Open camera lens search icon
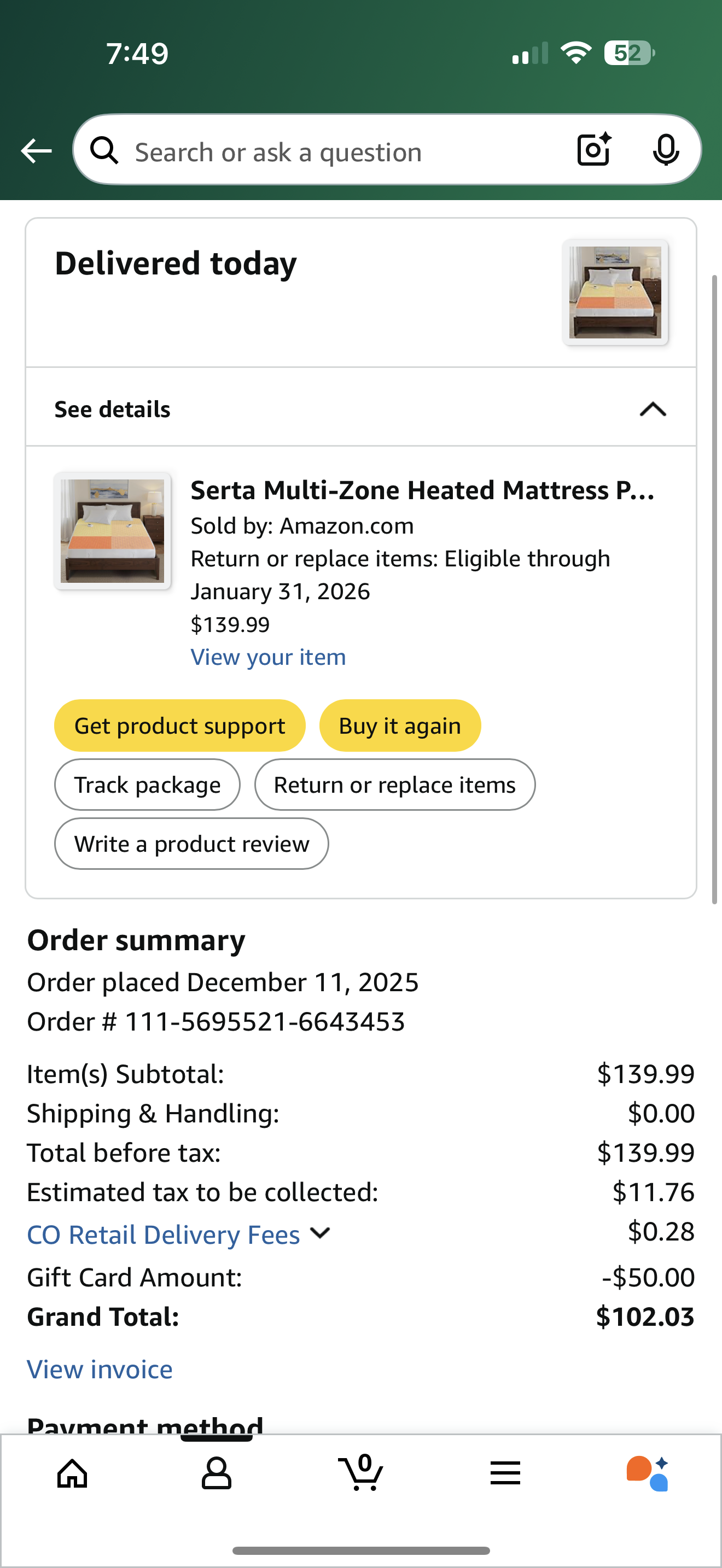Viewport: 722px width, 1568px height. tap(594, 149)
